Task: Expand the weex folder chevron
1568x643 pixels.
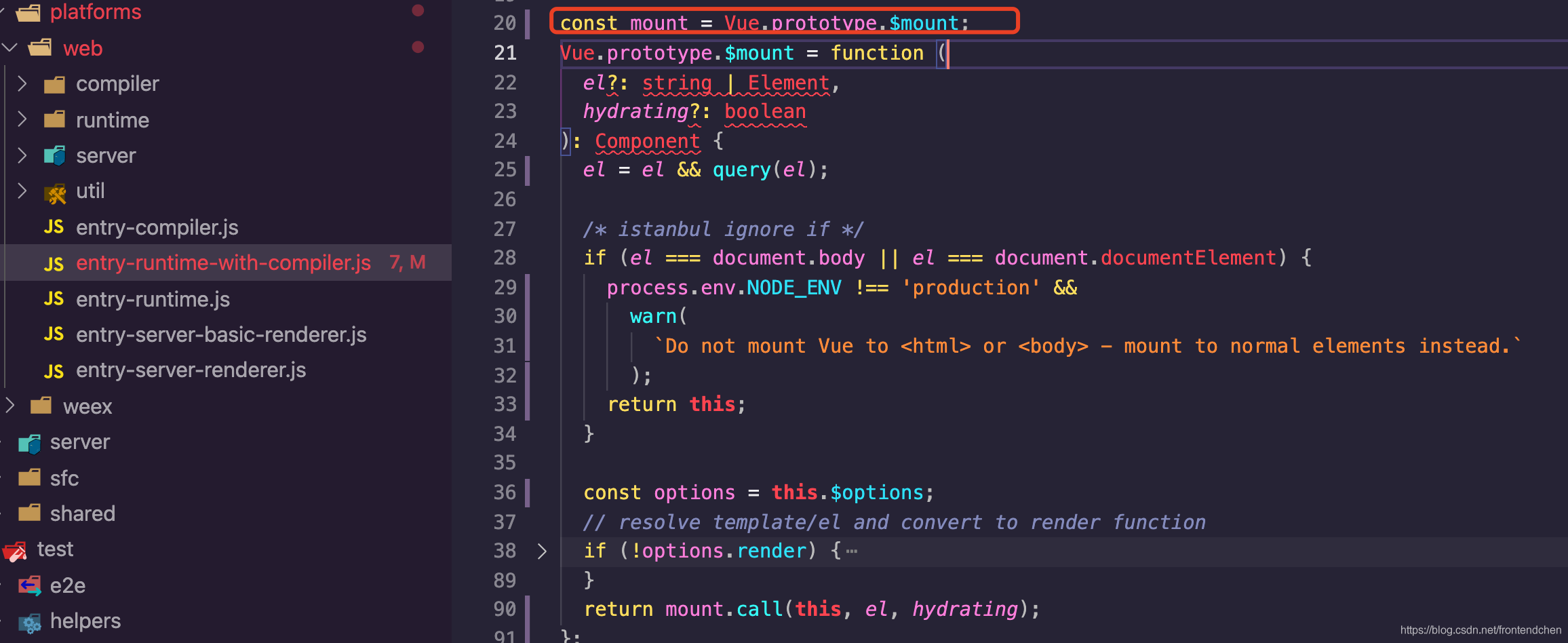Action: pos(9,406)
